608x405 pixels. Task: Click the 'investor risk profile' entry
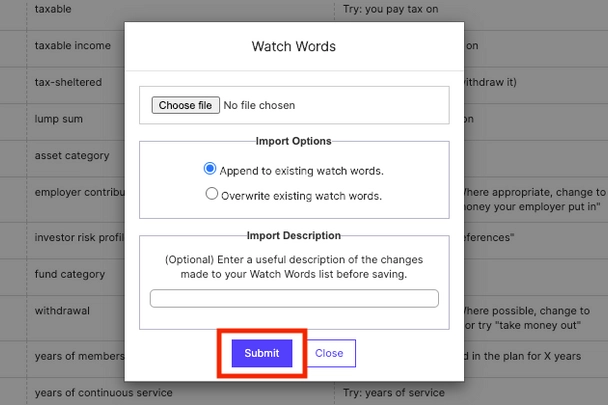[78, 237]
